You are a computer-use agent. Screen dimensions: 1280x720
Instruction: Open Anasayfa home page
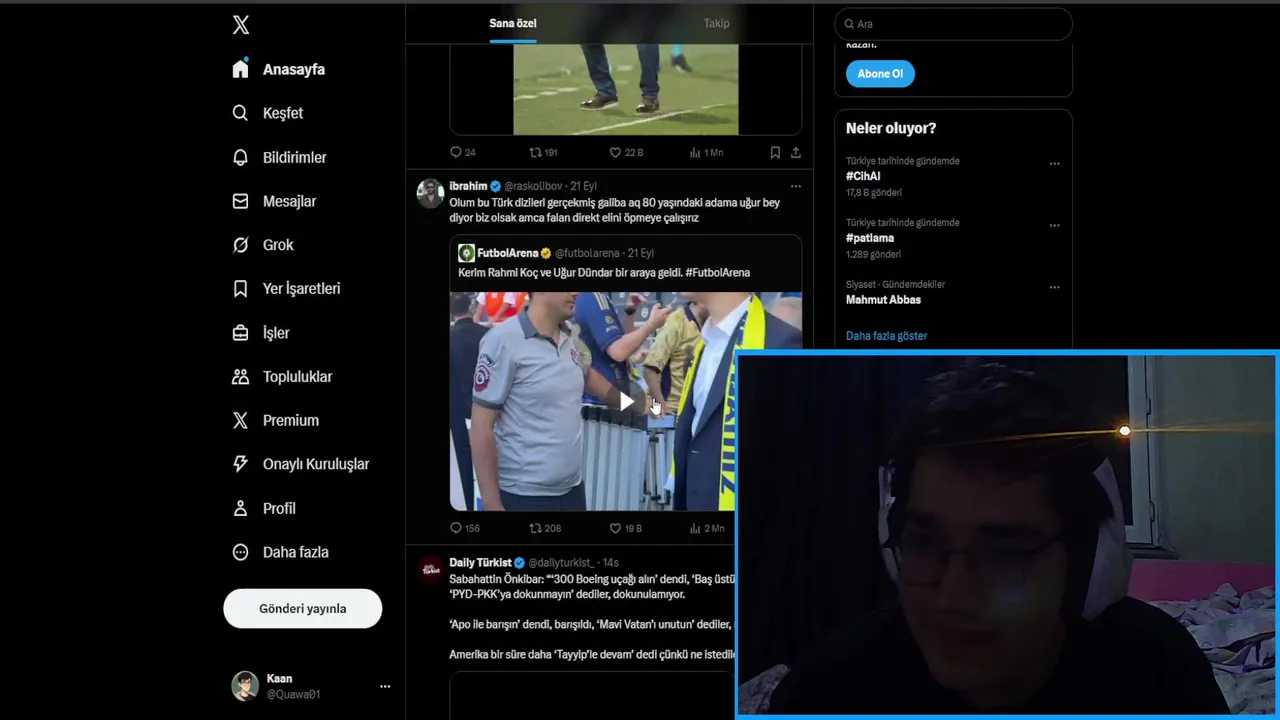click(279, 69)
